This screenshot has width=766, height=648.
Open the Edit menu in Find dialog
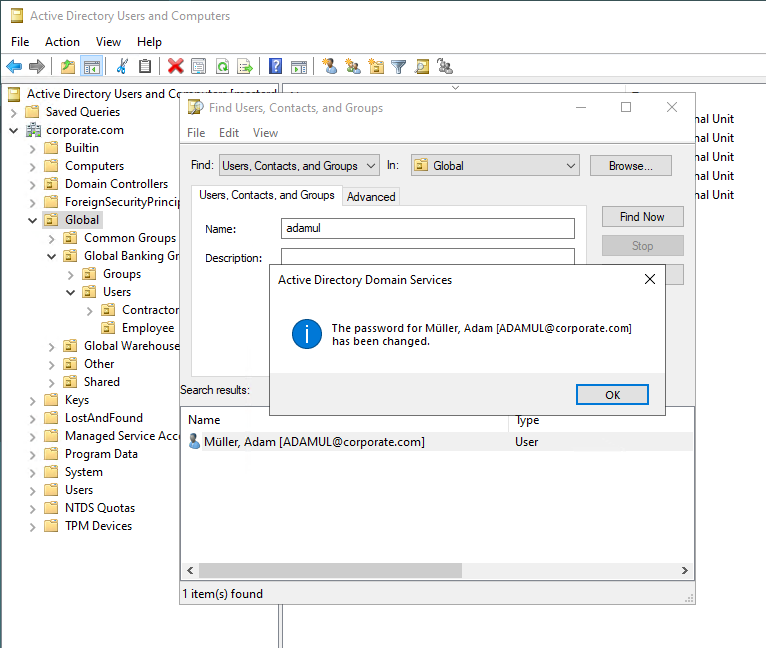[229, 133]
